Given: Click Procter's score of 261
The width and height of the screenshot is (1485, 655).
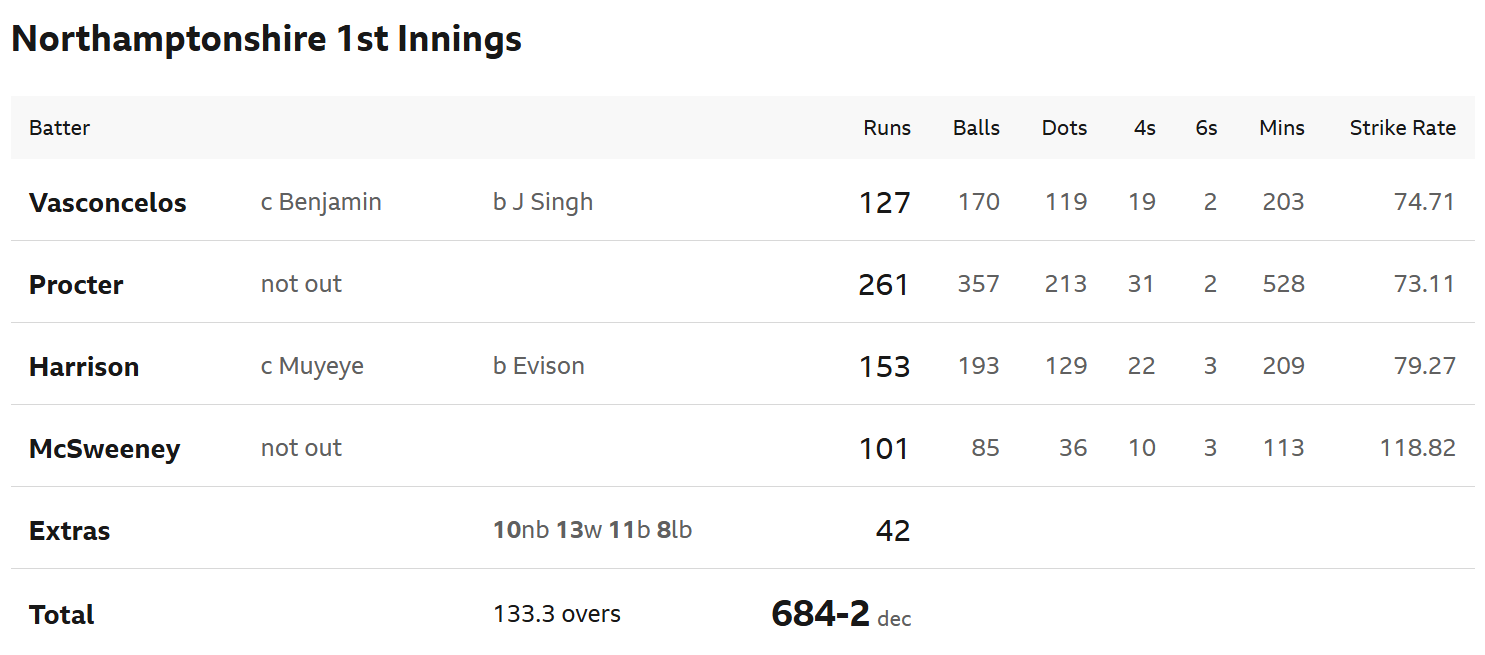Looking at the screenshot, I should (x=884, y=285).
